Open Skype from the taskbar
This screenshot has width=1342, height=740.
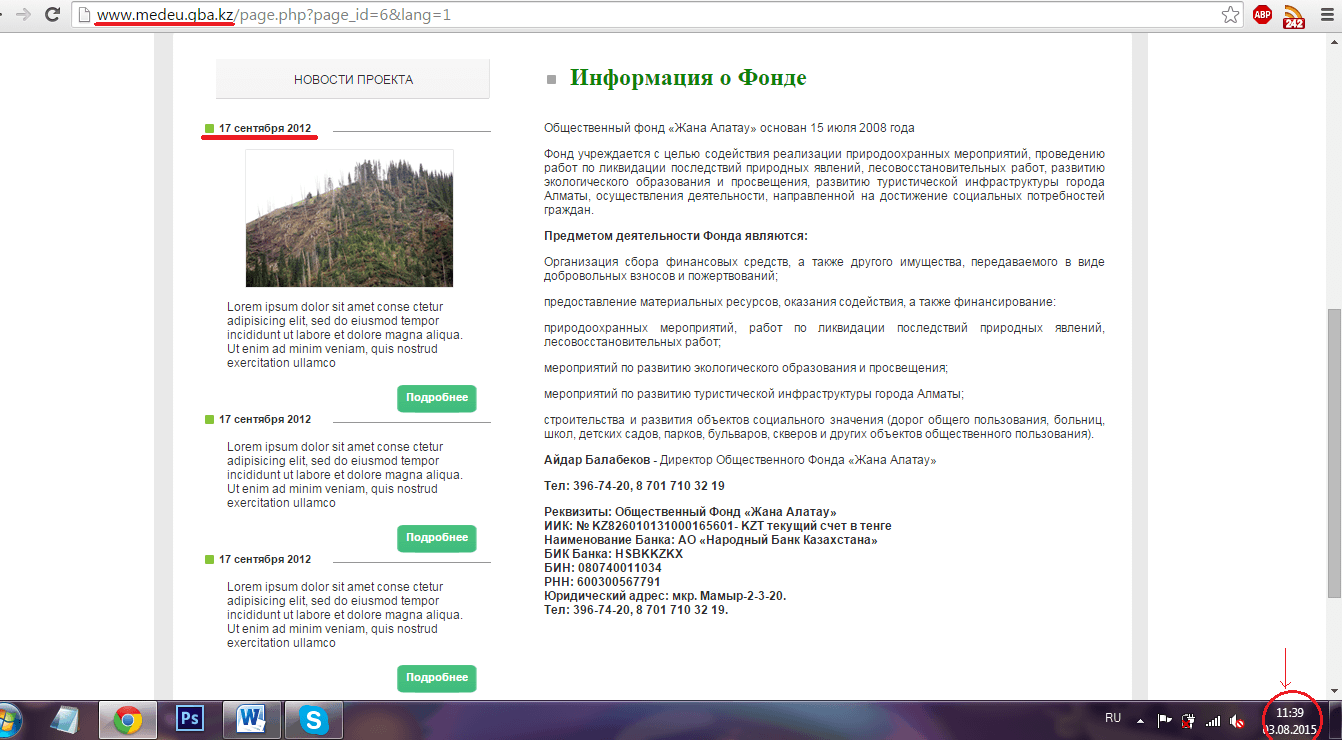(314, 719)
